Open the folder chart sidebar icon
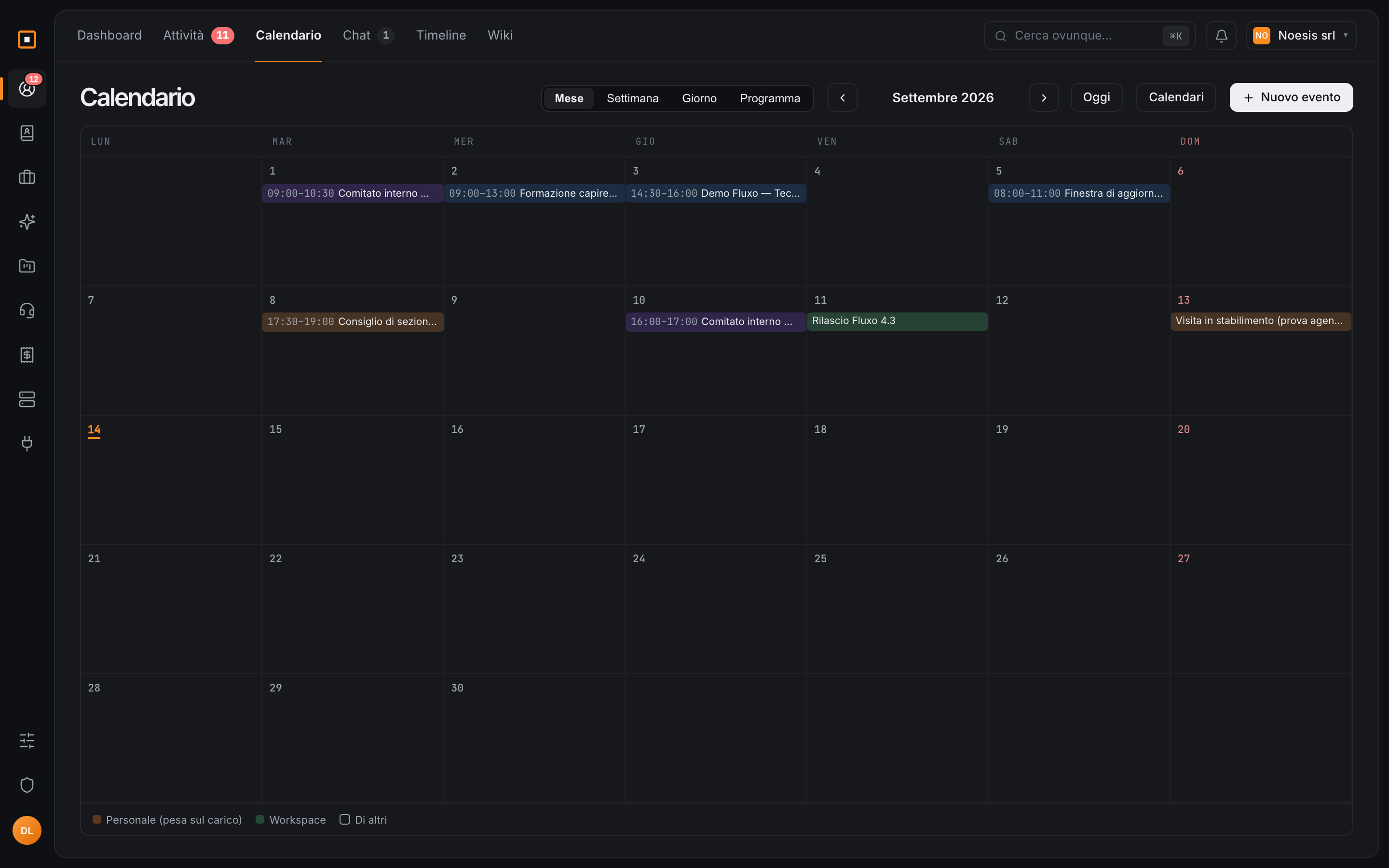 point(27,266)
